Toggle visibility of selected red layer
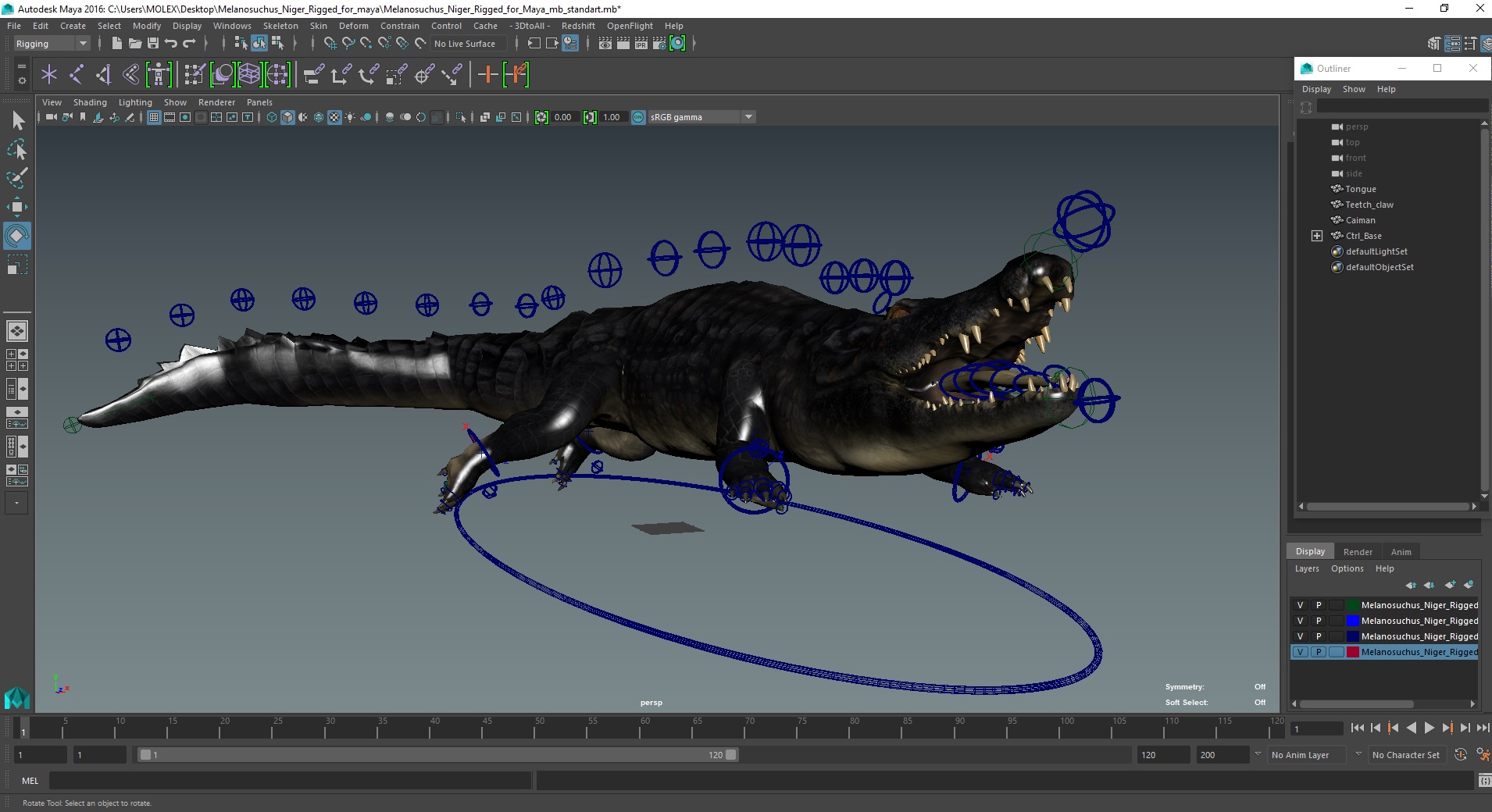Image resolution: width=1492 pixels, height=812 pixels. click(1301, 652)
